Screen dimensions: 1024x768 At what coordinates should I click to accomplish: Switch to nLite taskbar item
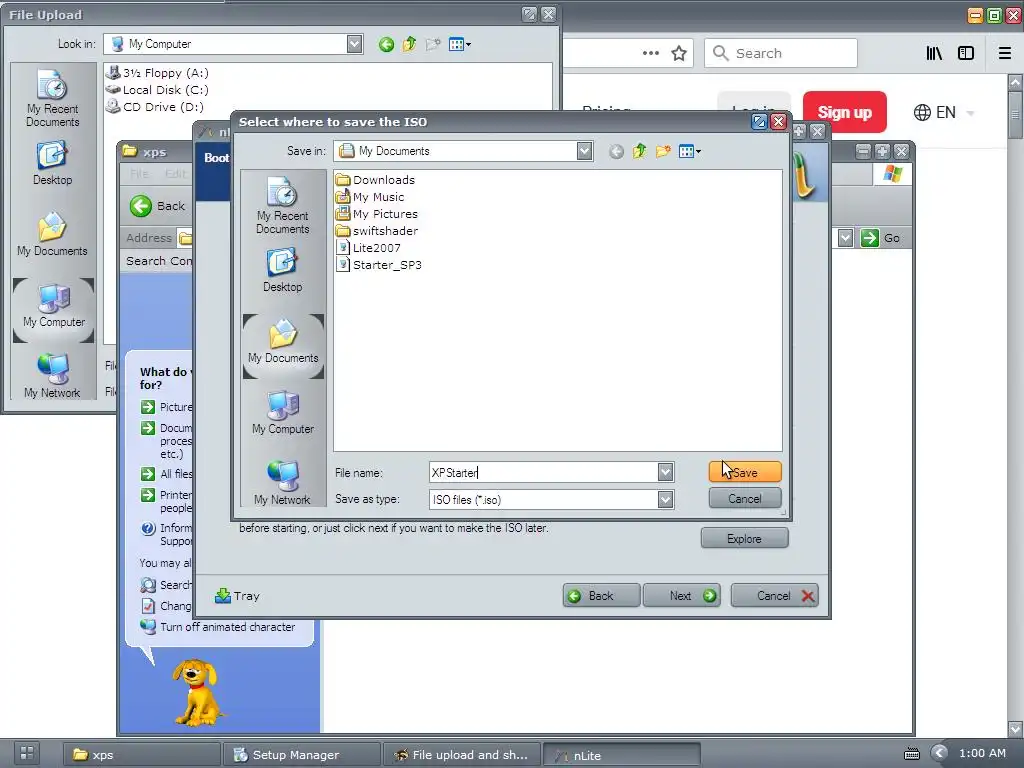[622, 755]
